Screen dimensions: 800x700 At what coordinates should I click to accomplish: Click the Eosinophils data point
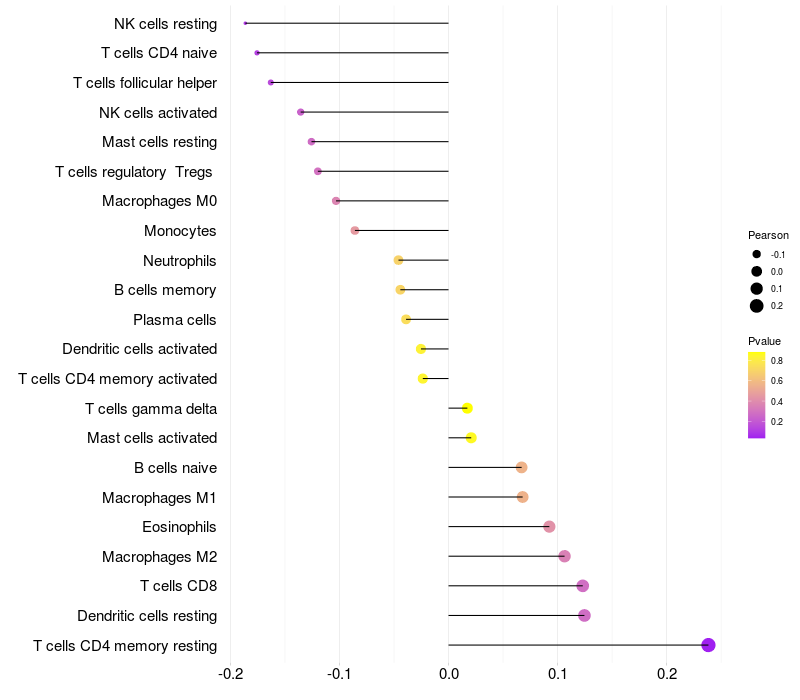point(549,527)
